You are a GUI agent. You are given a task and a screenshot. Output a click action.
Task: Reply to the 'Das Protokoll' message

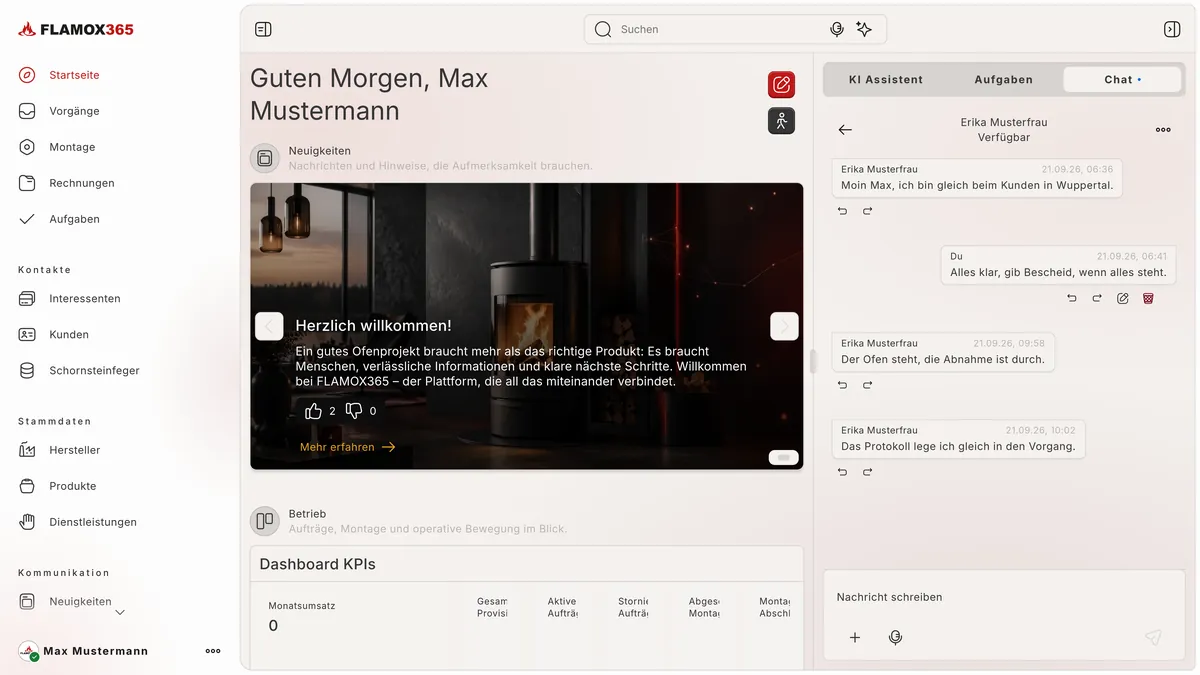pos(842,472)
